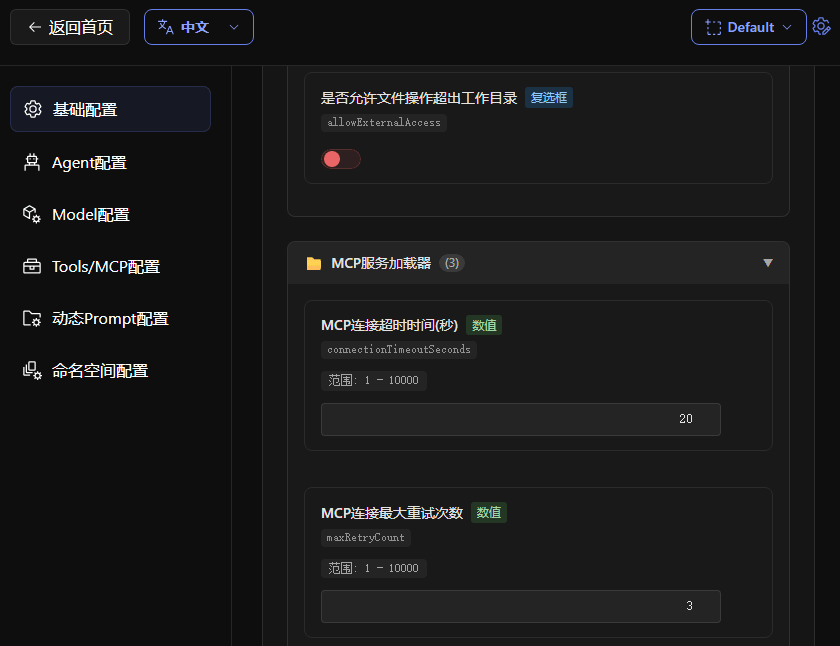
Task: Click the yellow folder icon beside MCP服务加载器
Action: pyautogui.click(x=314, y=263)
